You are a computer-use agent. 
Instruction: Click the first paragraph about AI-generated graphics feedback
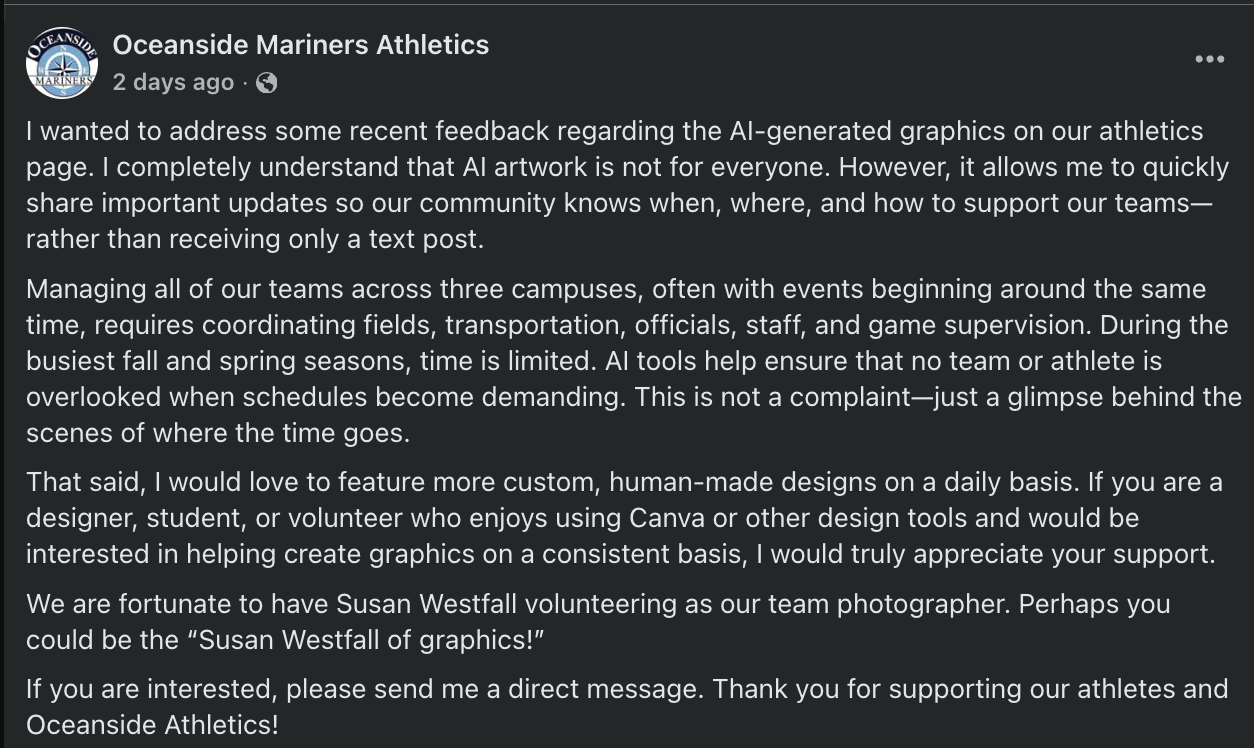[627, 184]
